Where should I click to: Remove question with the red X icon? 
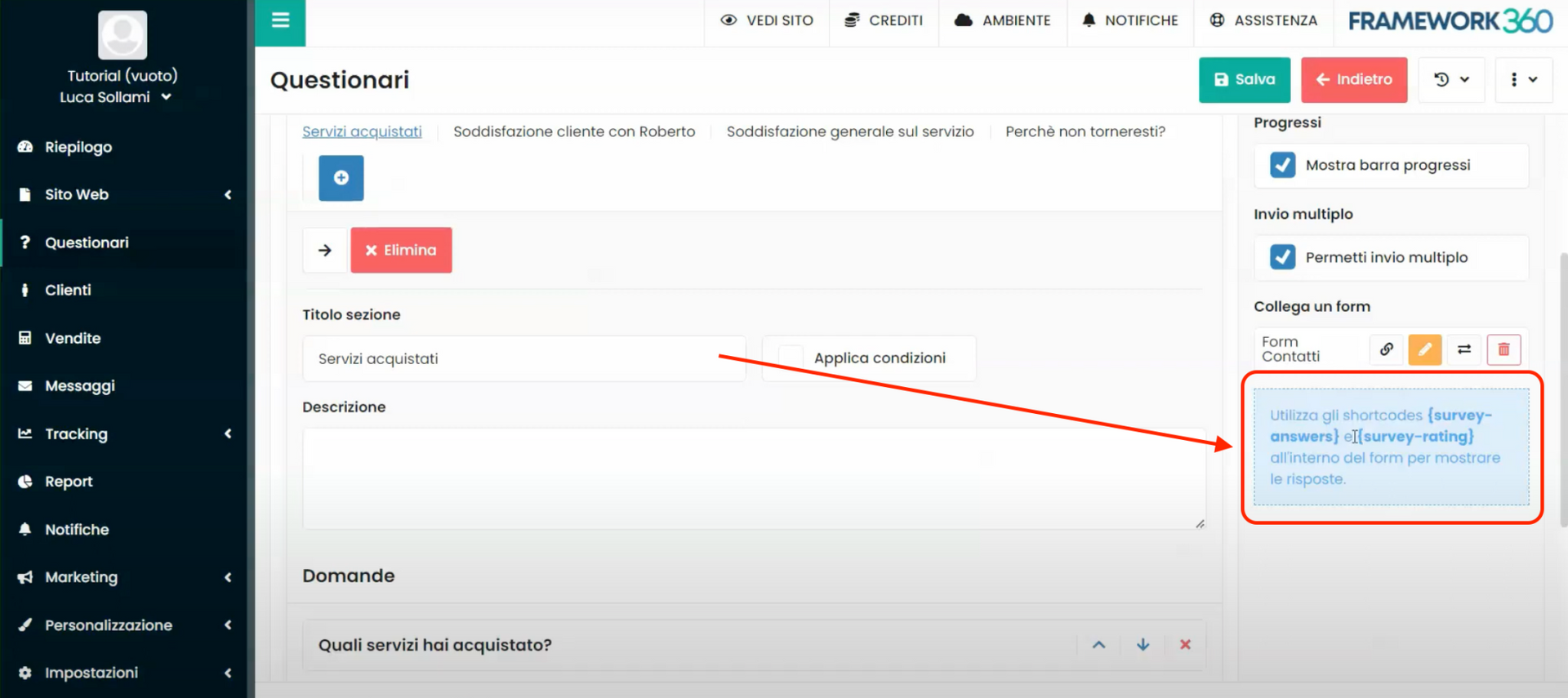1185,645
